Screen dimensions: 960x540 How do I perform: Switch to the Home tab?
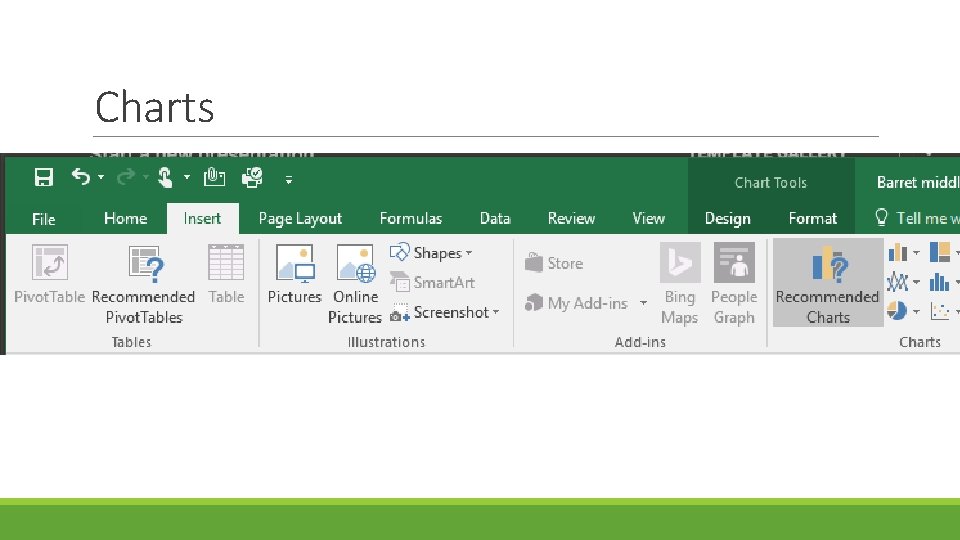[x=126, y=219]
